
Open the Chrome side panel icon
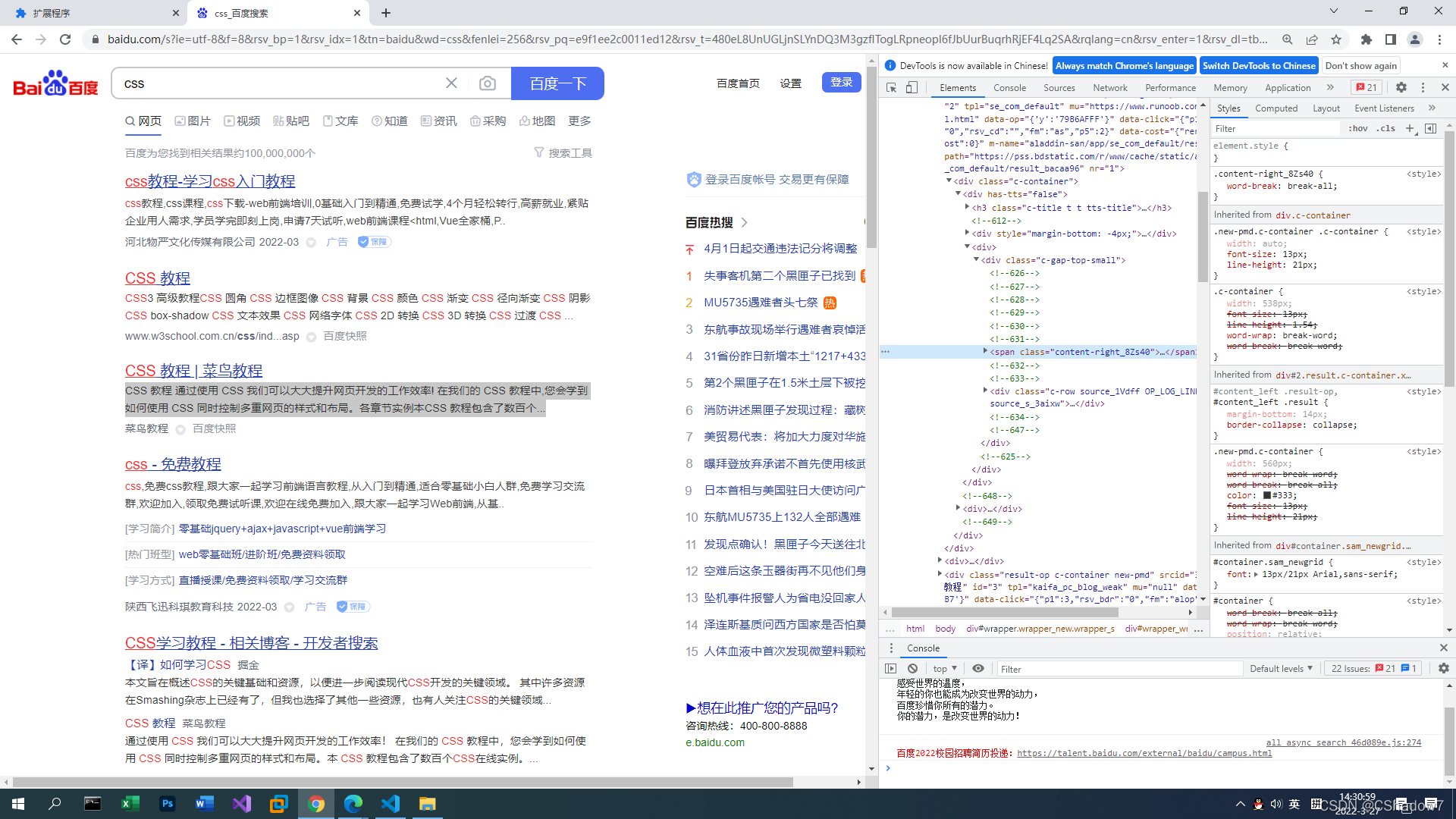[x=1391, y=39]
